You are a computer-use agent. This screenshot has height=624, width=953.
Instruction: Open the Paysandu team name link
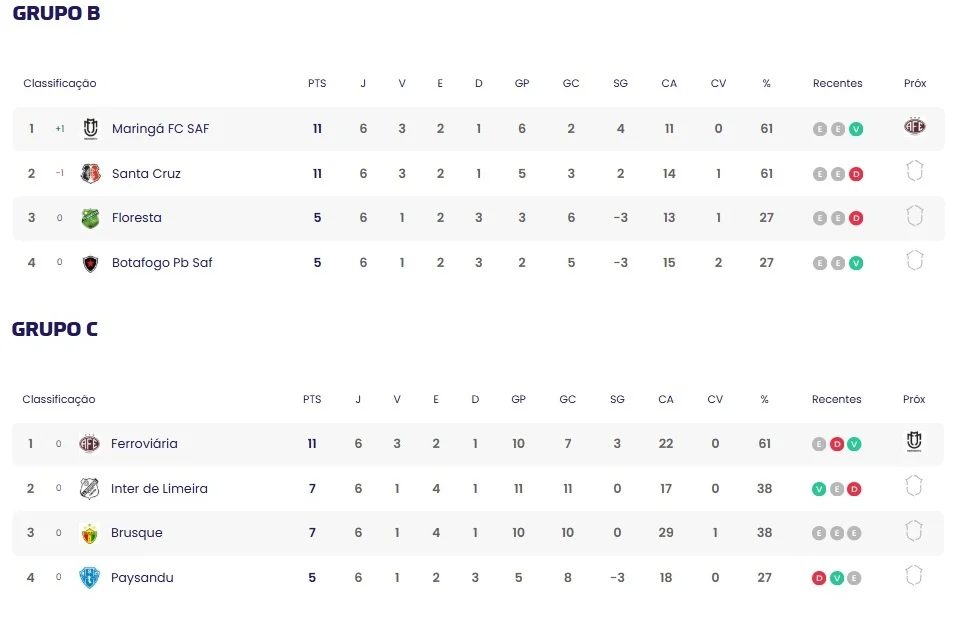(x=142, y=578)
